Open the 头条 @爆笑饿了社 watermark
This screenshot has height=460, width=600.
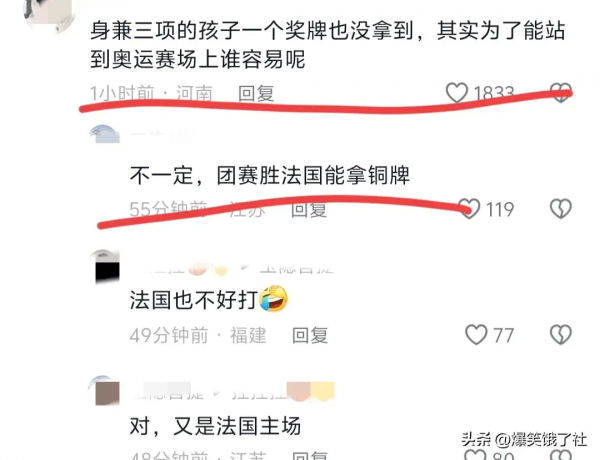(524, 439)
